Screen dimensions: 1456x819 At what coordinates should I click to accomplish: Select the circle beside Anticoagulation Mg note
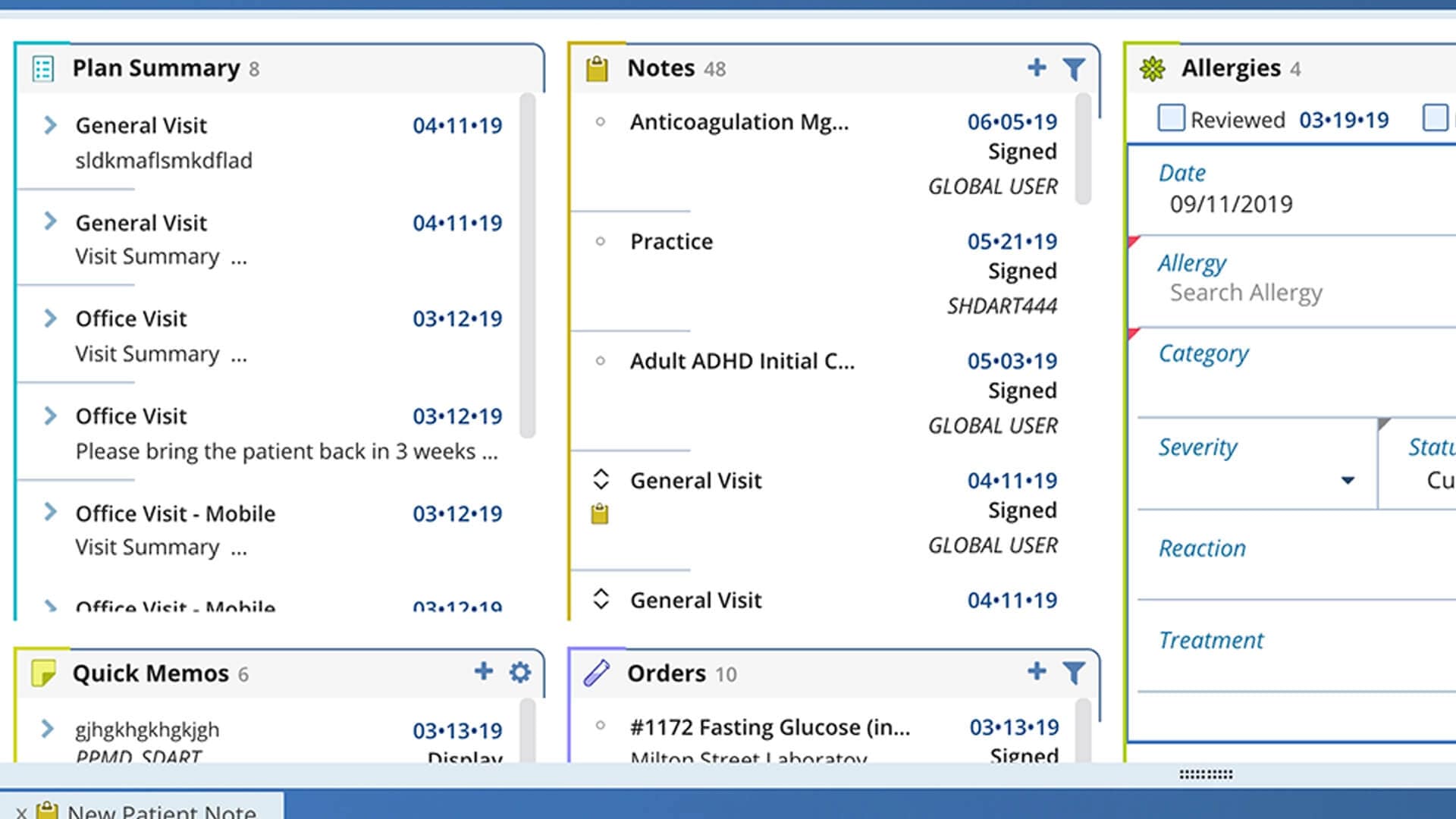click(x=601, y=120)
